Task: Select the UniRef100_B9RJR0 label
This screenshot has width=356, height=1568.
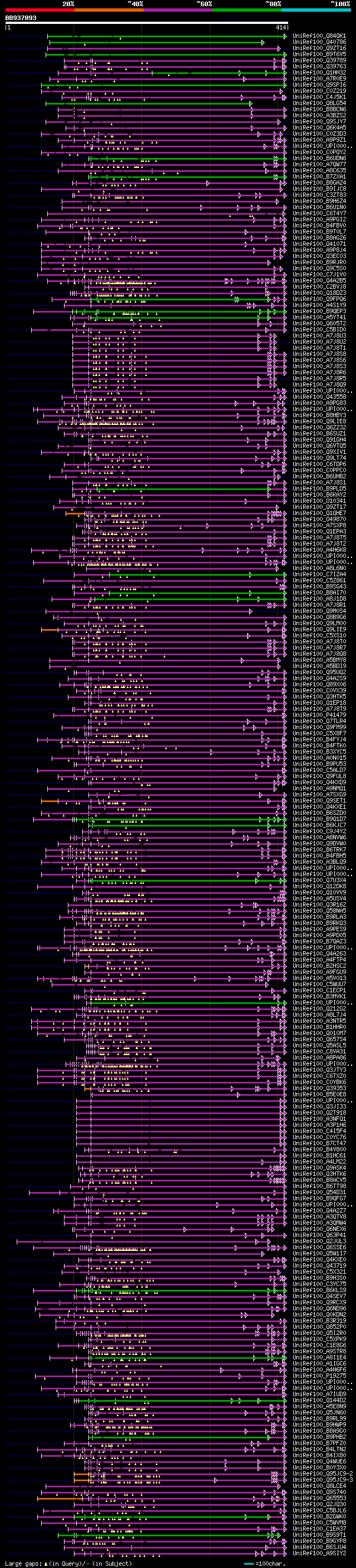Action: 319,263
